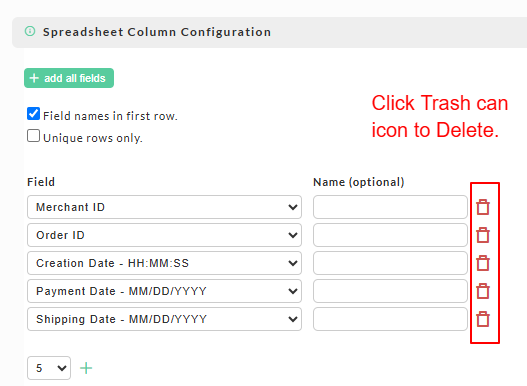The image size is (527, 386).
Task: Open Creation Date - HH:MM:SS dropdown
Action: coord(164,263)
